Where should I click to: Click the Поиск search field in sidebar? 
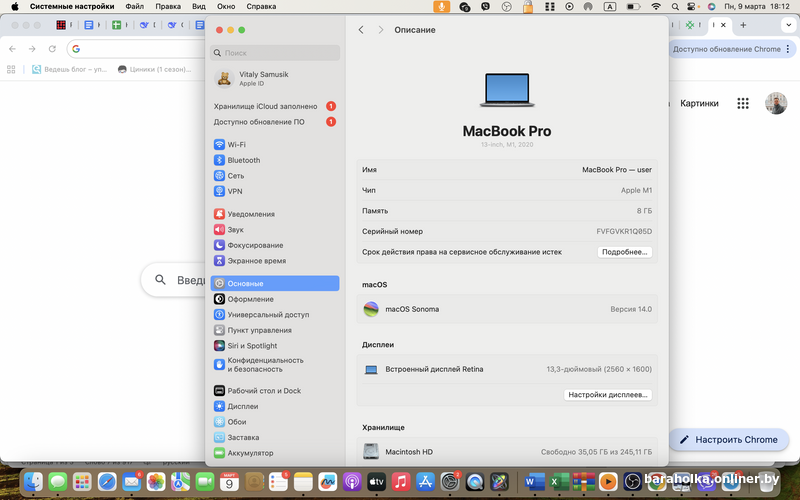click(x=274, y=52)
